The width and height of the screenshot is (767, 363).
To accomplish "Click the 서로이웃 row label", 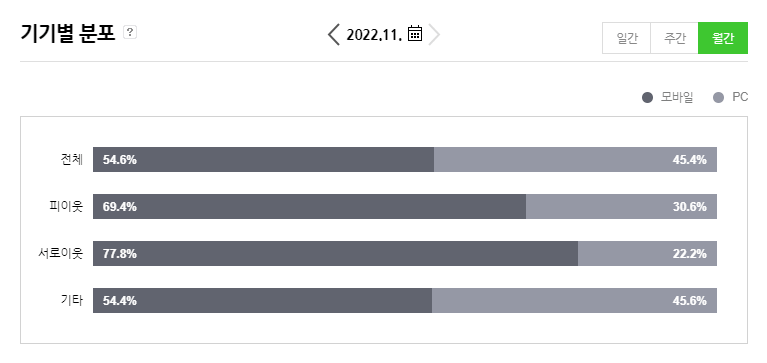I will [61, 253].
